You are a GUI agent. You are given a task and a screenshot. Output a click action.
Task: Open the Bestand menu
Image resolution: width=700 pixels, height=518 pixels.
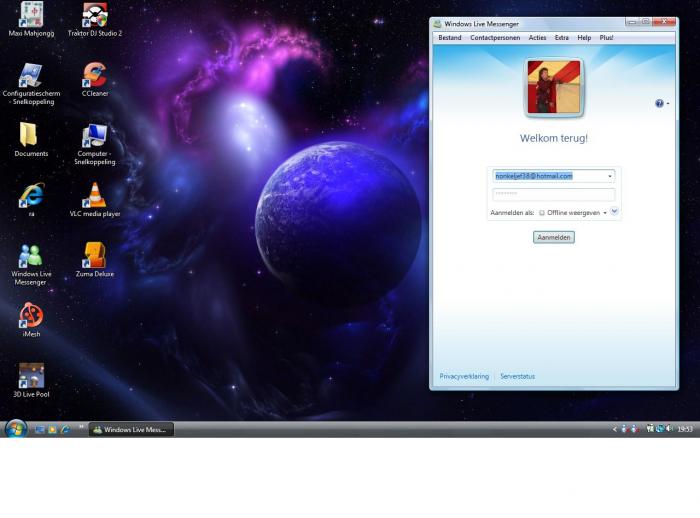[450, 38]
